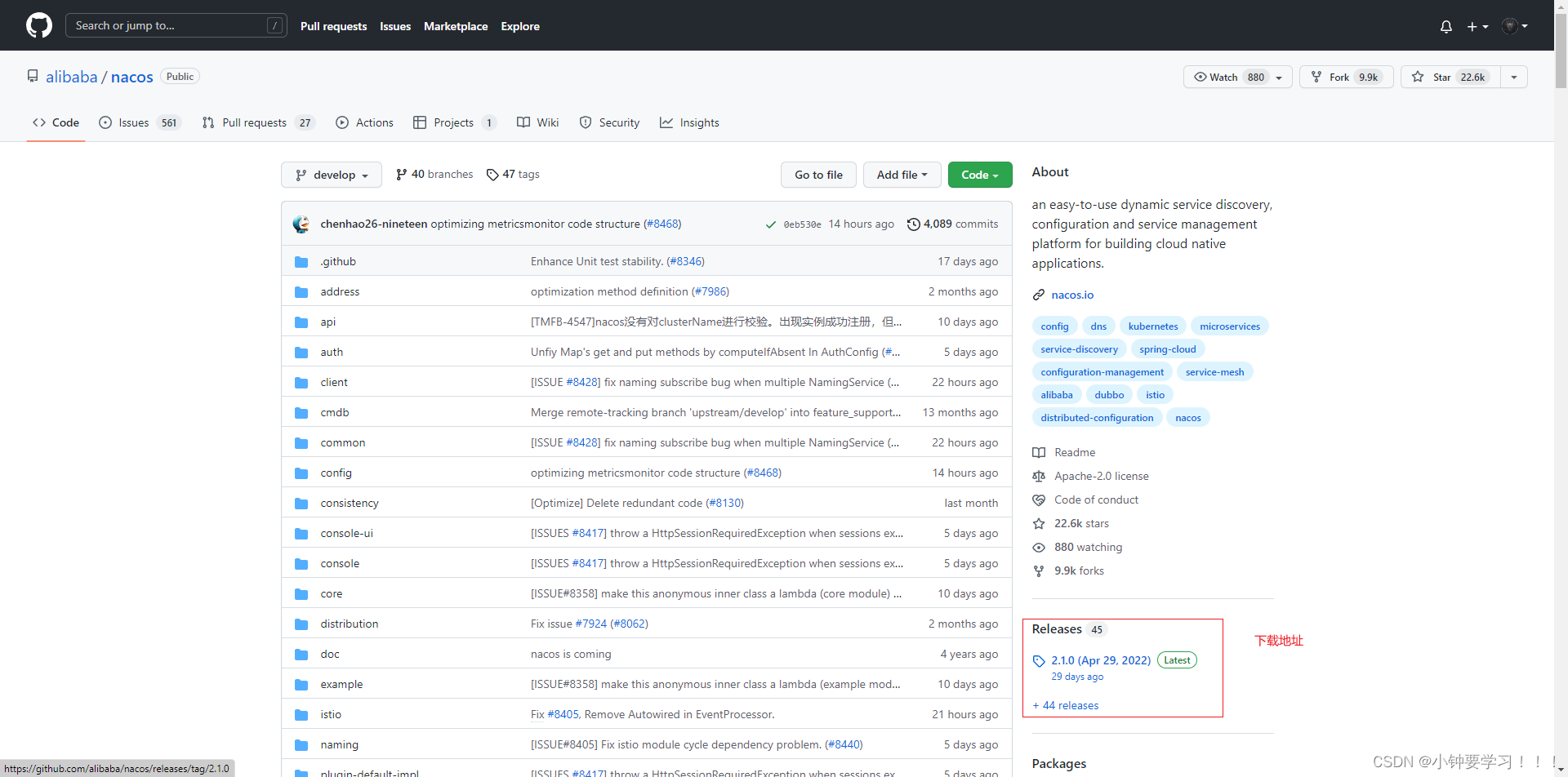Select the microservices topic tag
This screenshot has width=1568, height=777.
[x=1229, y=326]
